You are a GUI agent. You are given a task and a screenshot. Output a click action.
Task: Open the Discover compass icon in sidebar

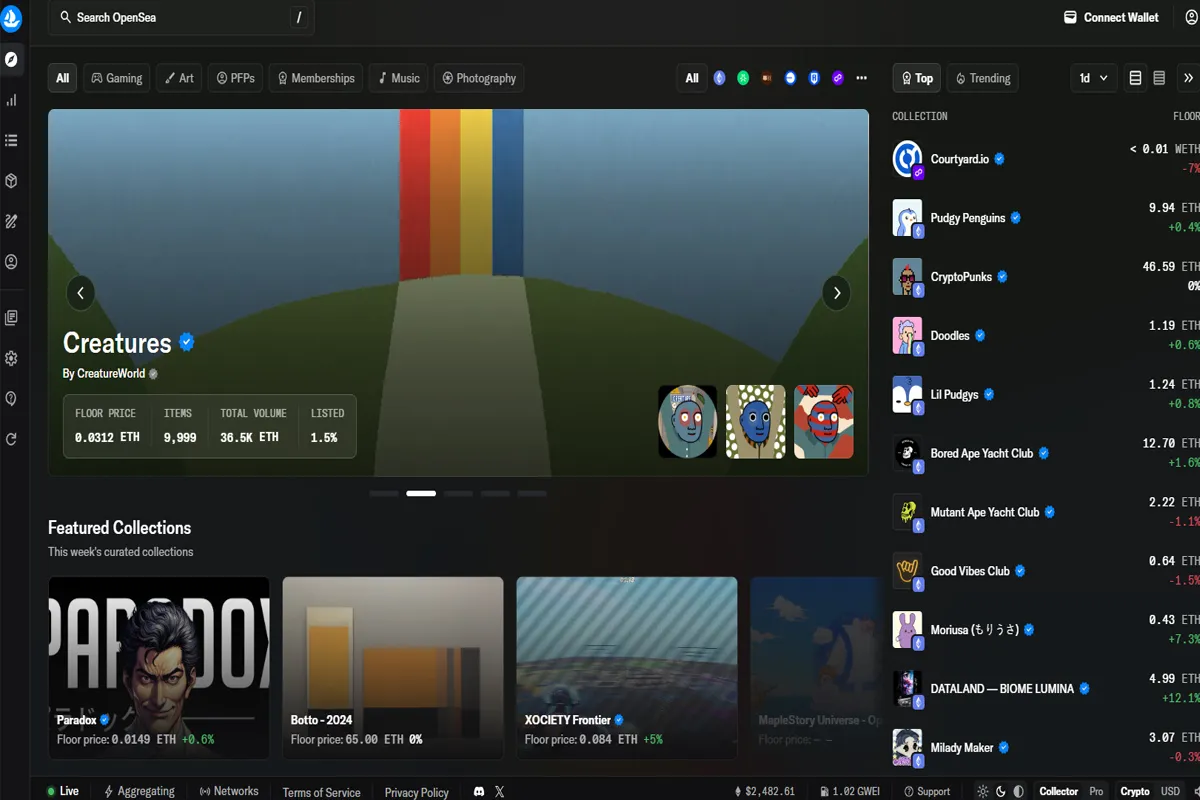[12, 59]
